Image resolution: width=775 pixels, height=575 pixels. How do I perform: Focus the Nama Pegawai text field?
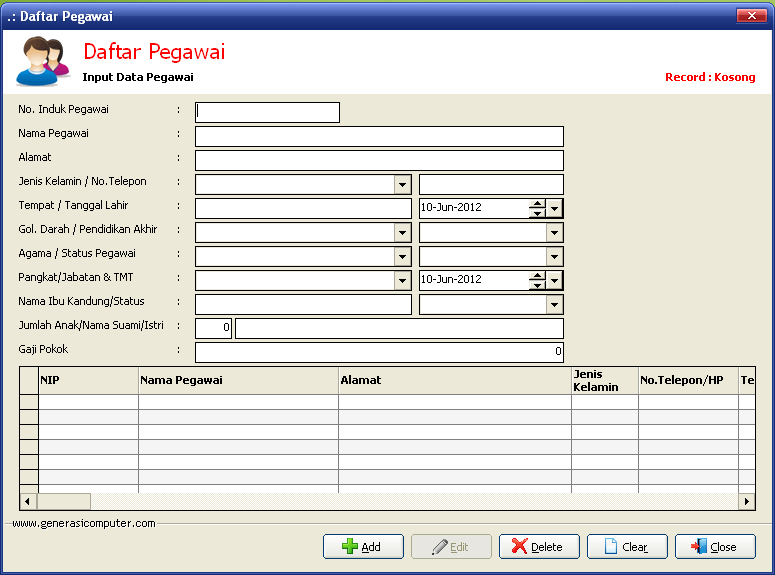coord(379,137)
